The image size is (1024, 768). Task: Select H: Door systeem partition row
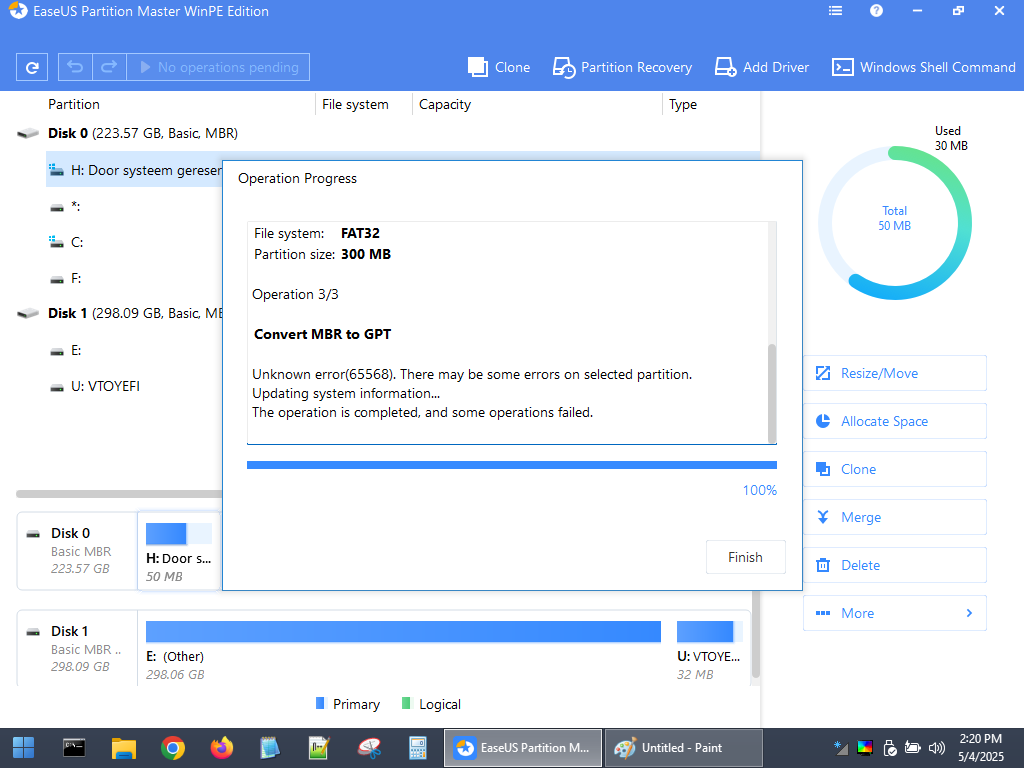(134, 170)
